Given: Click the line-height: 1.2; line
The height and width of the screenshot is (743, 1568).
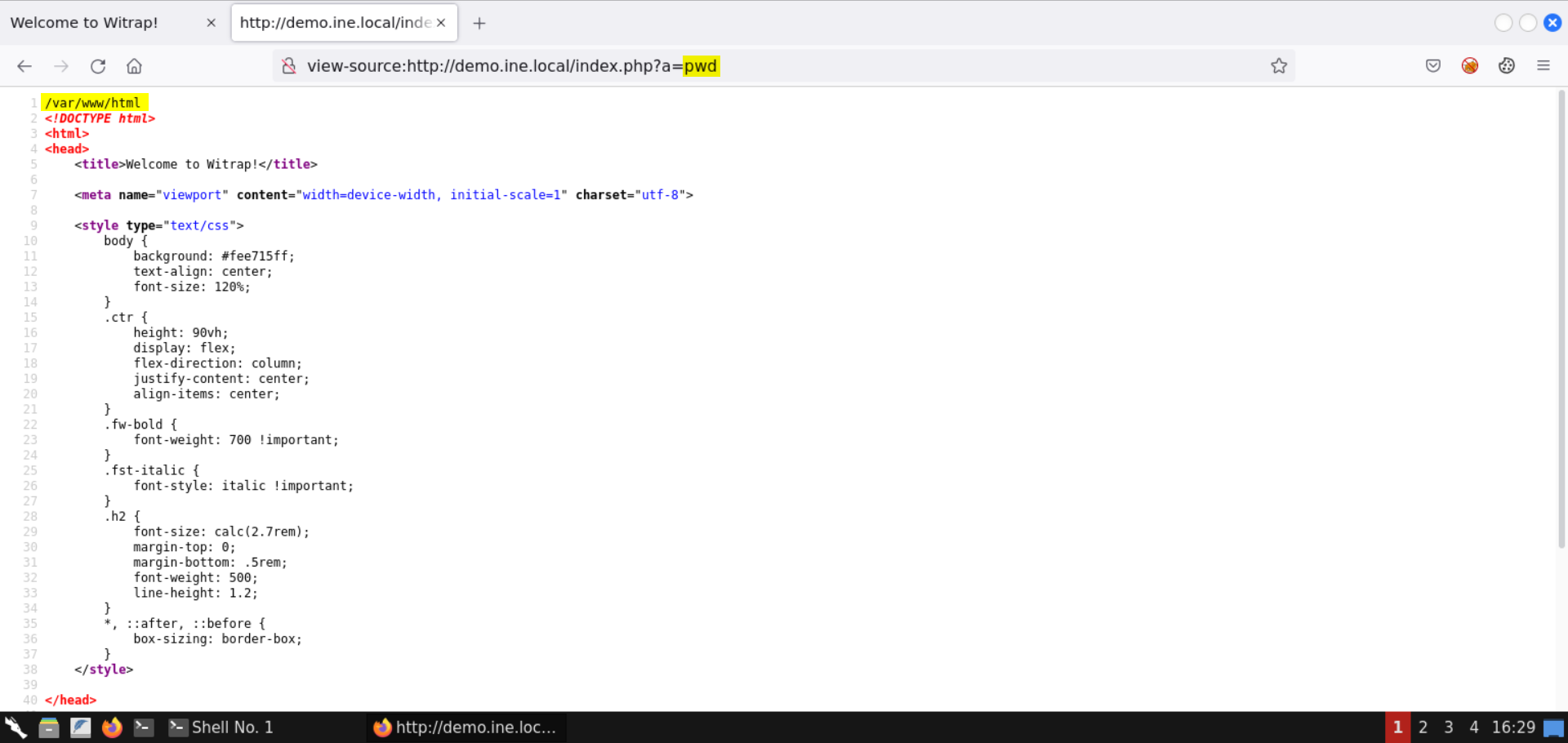Looking at the screenshot, I should pos(195,594).
